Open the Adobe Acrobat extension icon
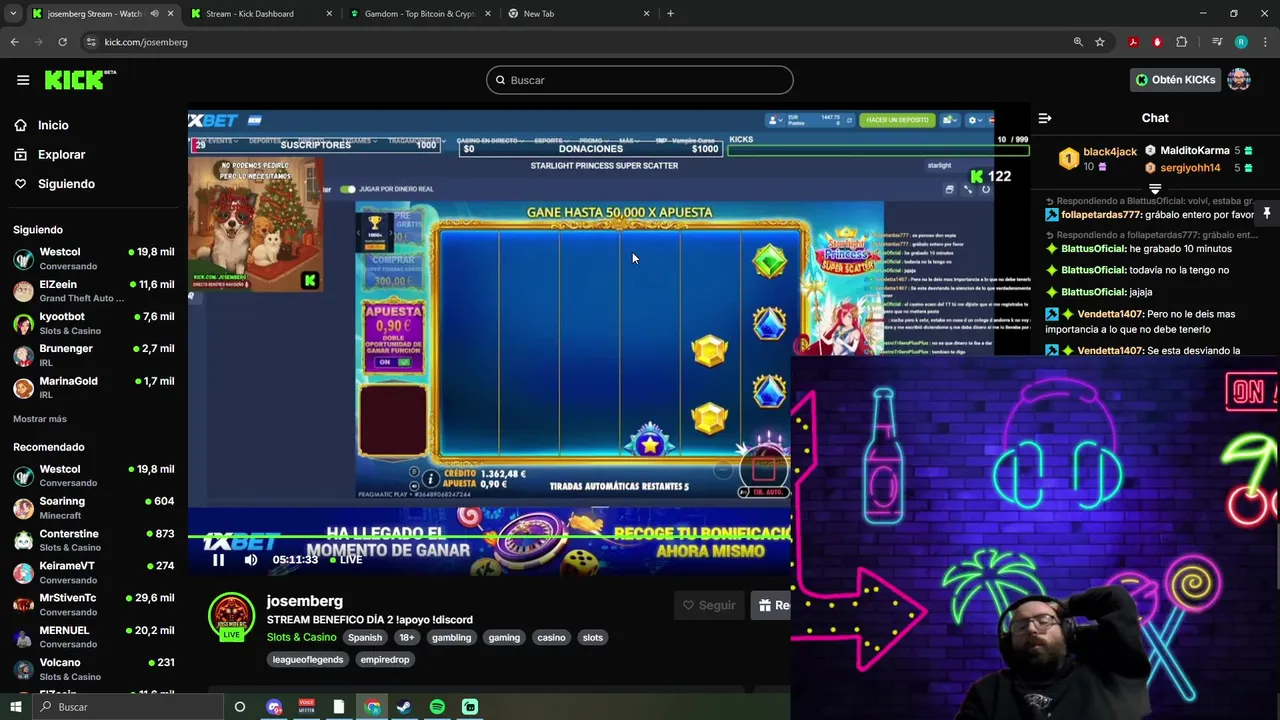Screen dimensions: 1280x720 coord(1133,42)
